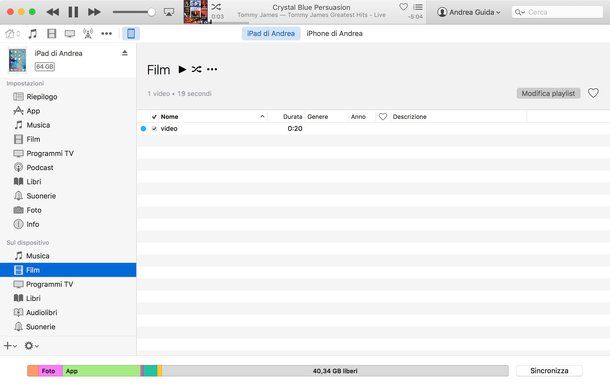Skip forward to the next track

click(x=94, y=12)
